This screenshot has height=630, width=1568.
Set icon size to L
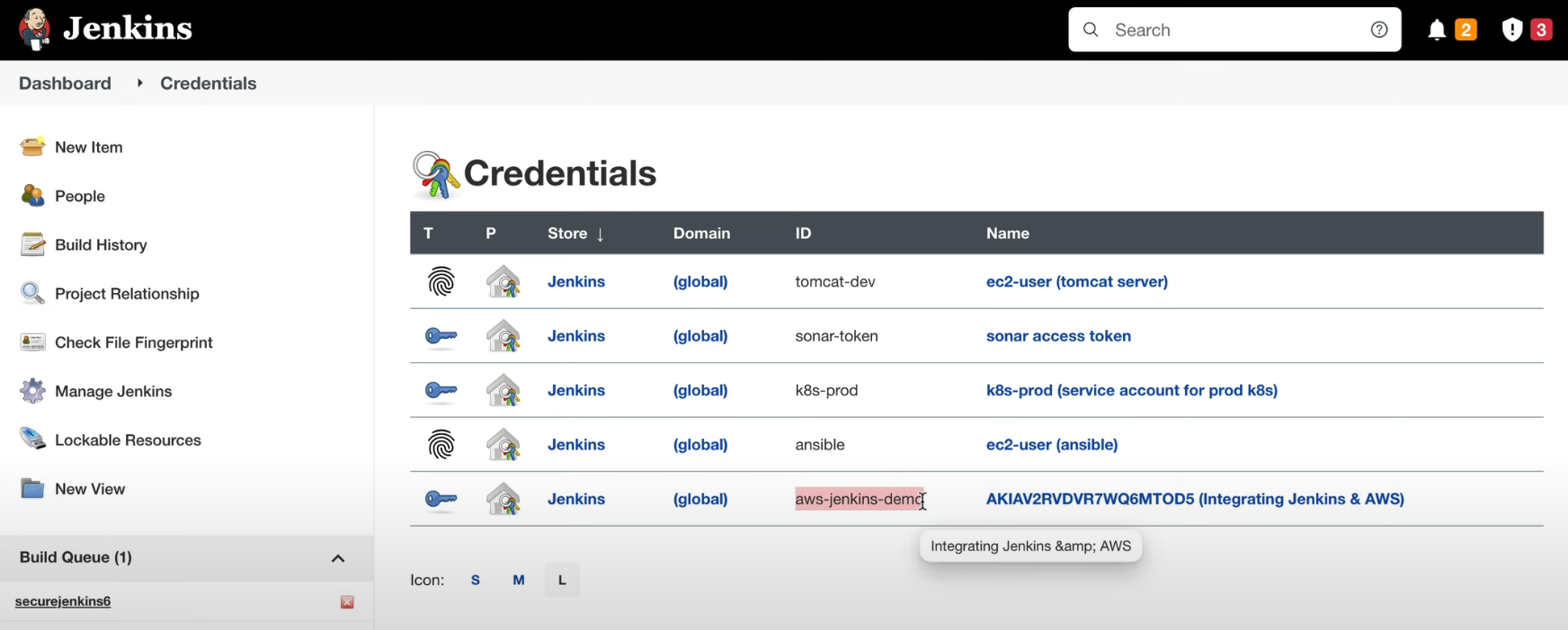[562, 581]
